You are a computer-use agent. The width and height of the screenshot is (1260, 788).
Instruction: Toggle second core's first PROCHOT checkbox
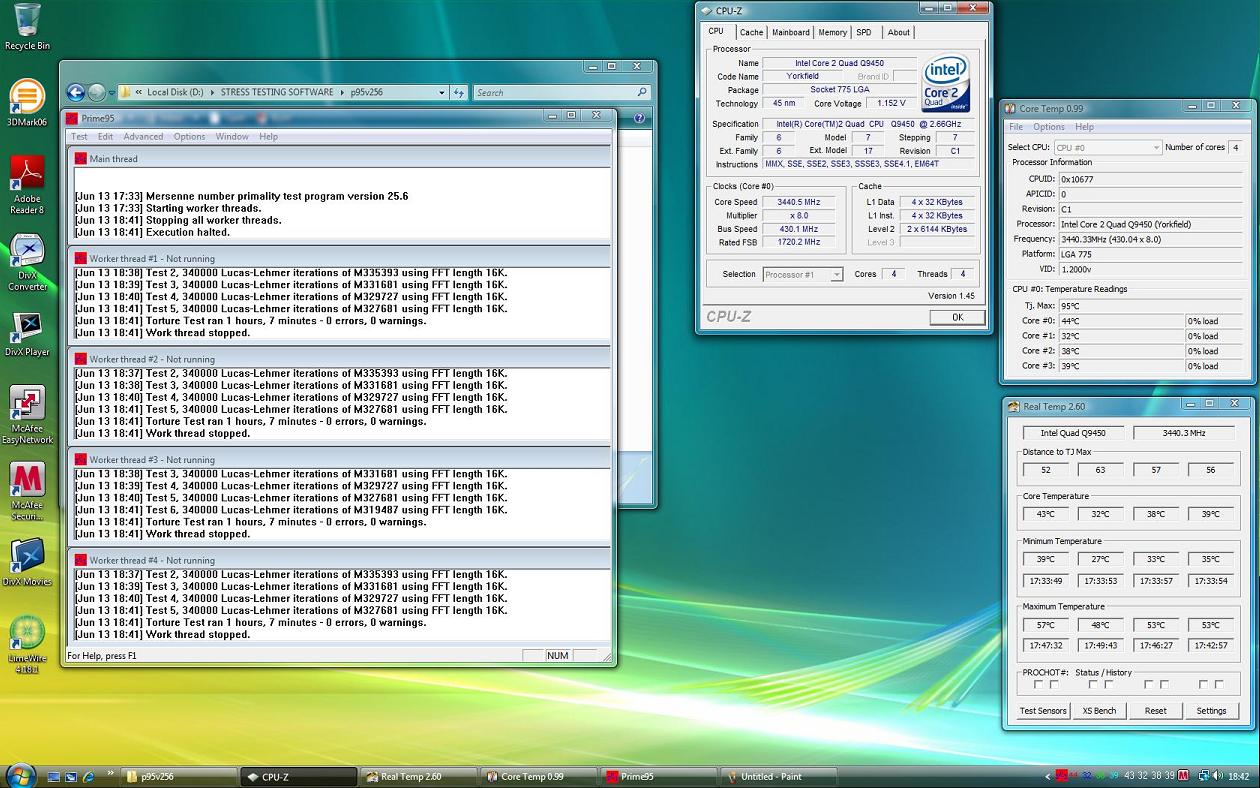pos(1093,684)
